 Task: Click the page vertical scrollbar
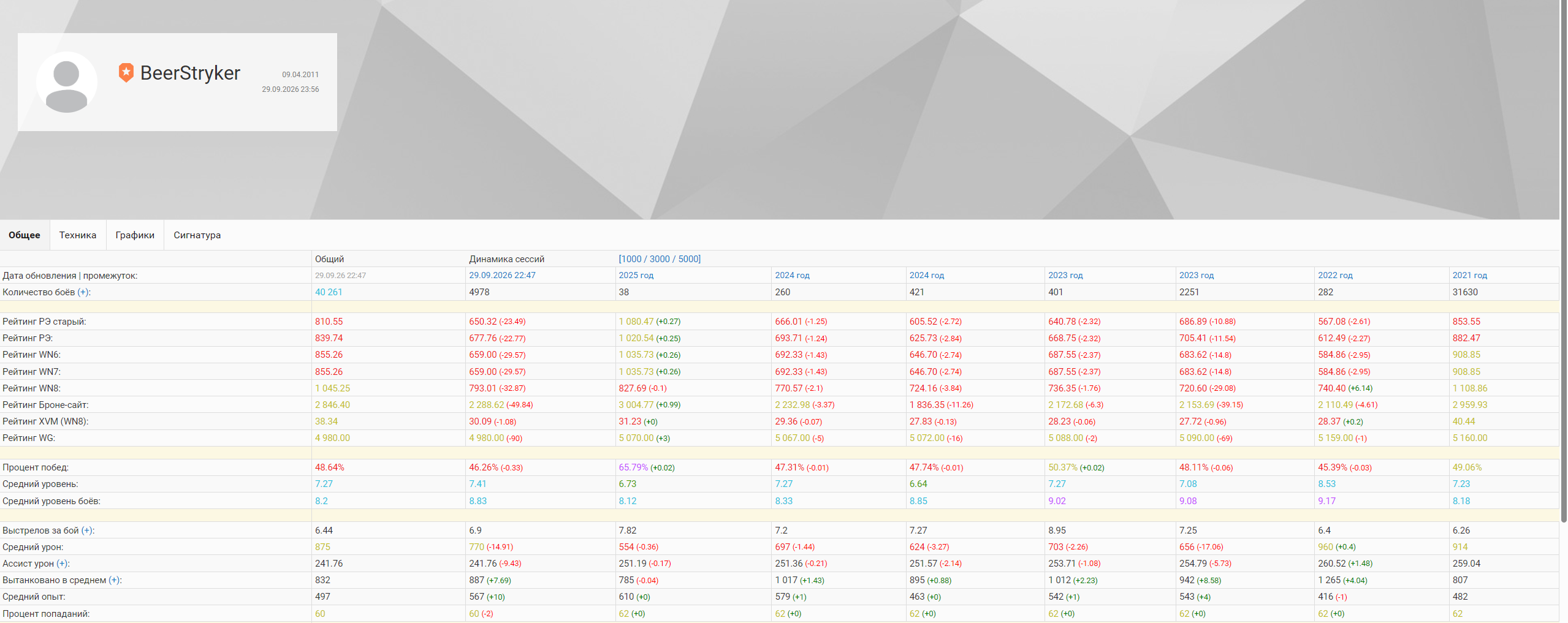point(1563,261)
